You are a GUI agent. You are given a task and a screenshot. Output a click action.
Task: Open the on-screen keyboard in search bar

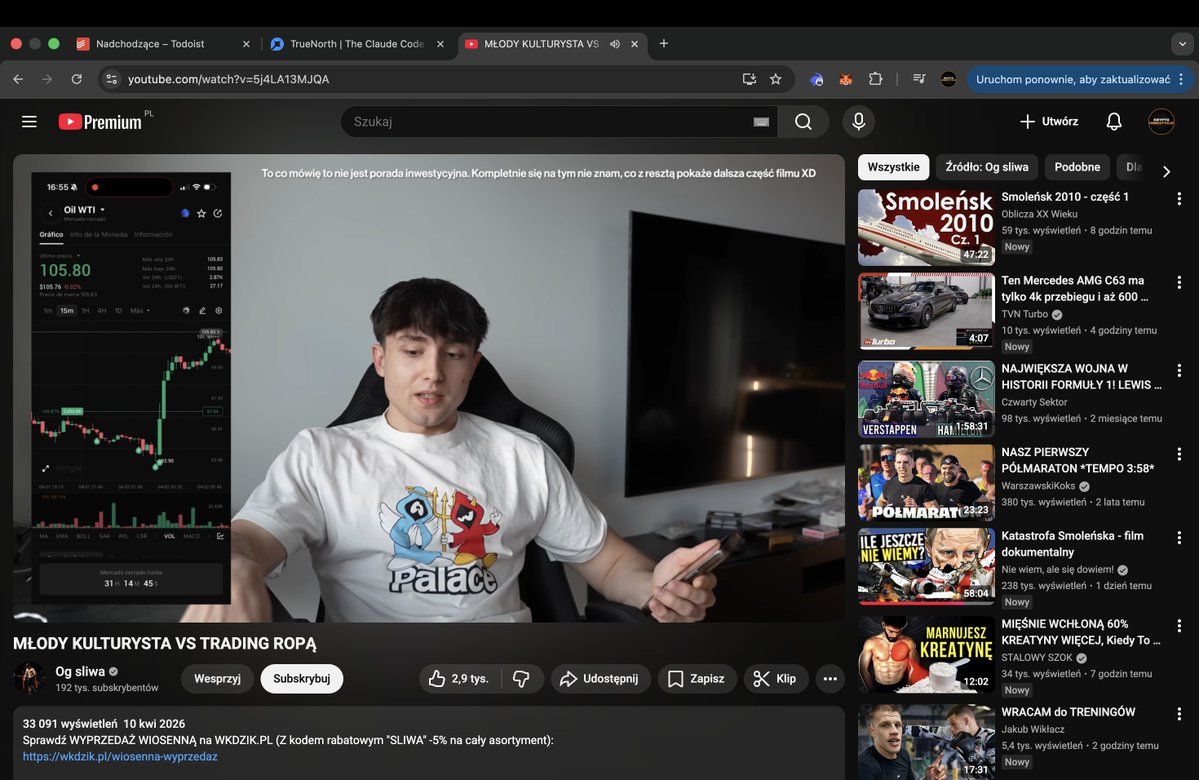[760, 121]
